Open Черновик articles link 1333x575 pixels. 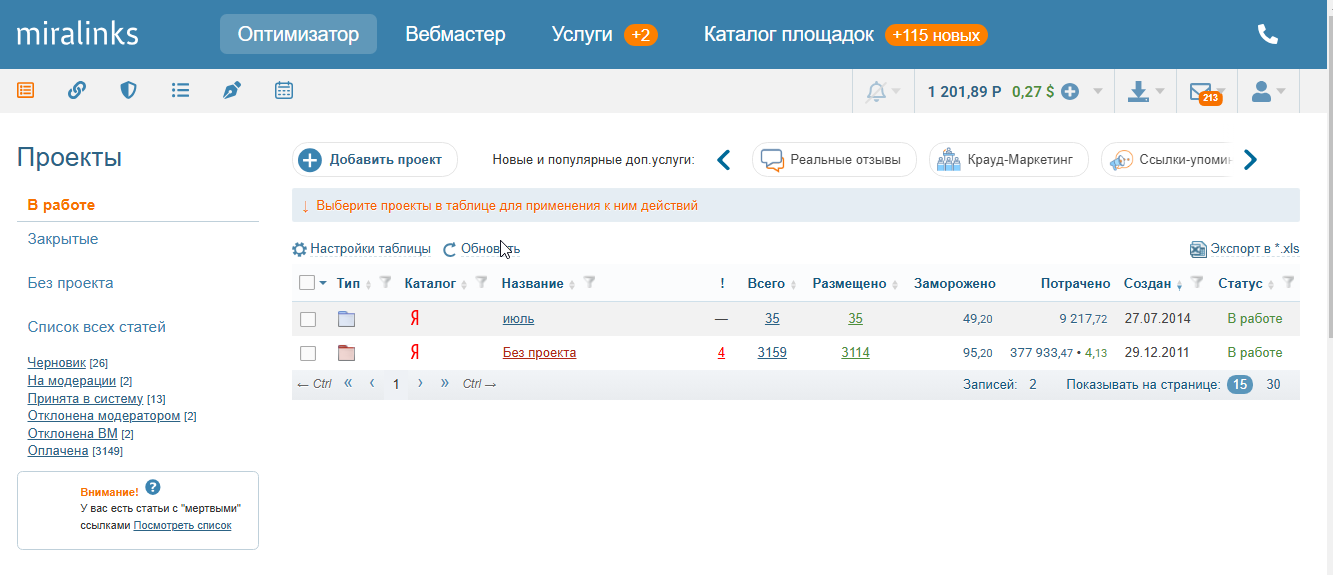pos(57,361)
